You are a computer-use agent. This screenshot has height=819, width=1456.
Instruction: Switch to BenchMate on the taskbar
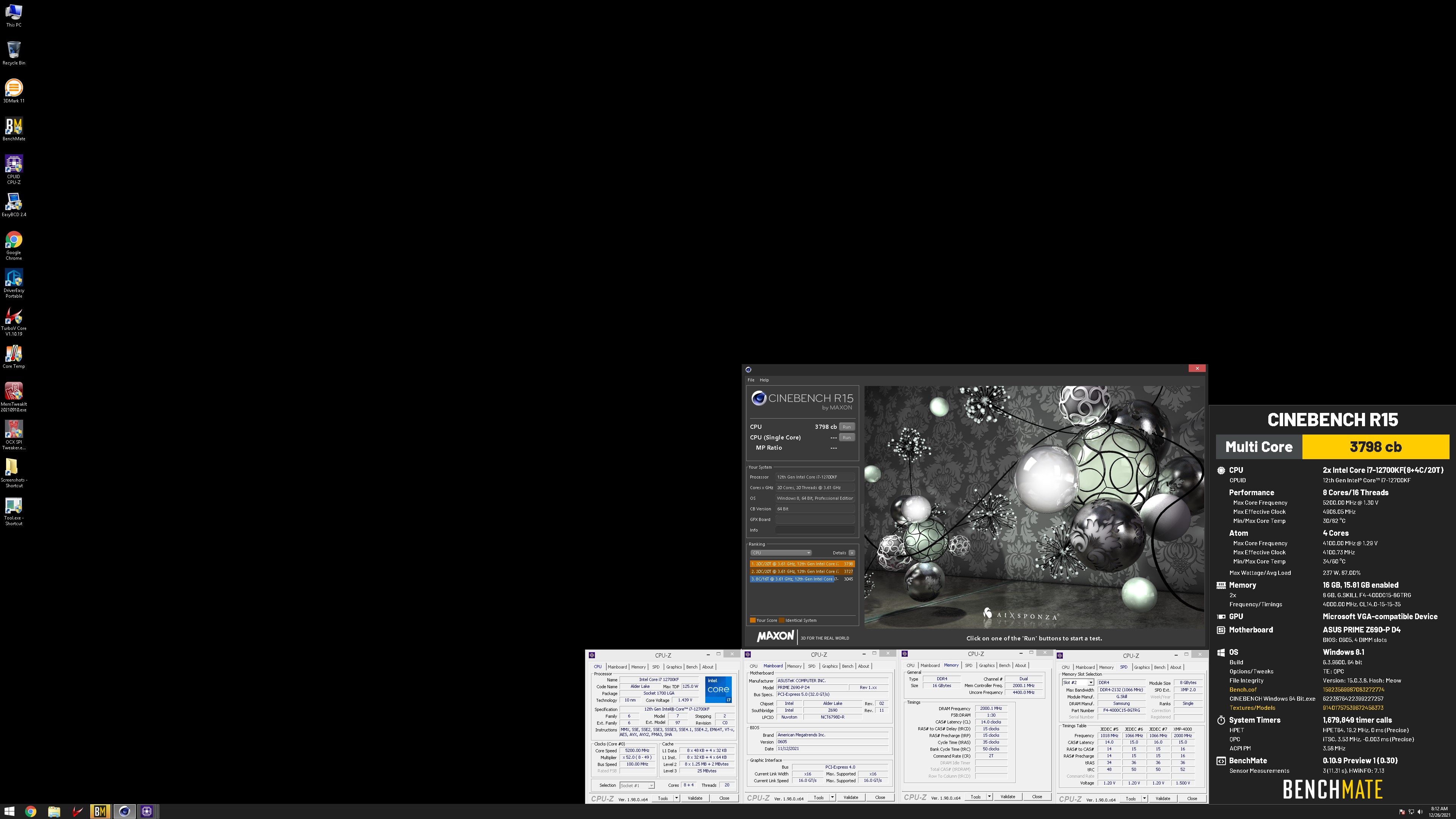pos(100,811)
